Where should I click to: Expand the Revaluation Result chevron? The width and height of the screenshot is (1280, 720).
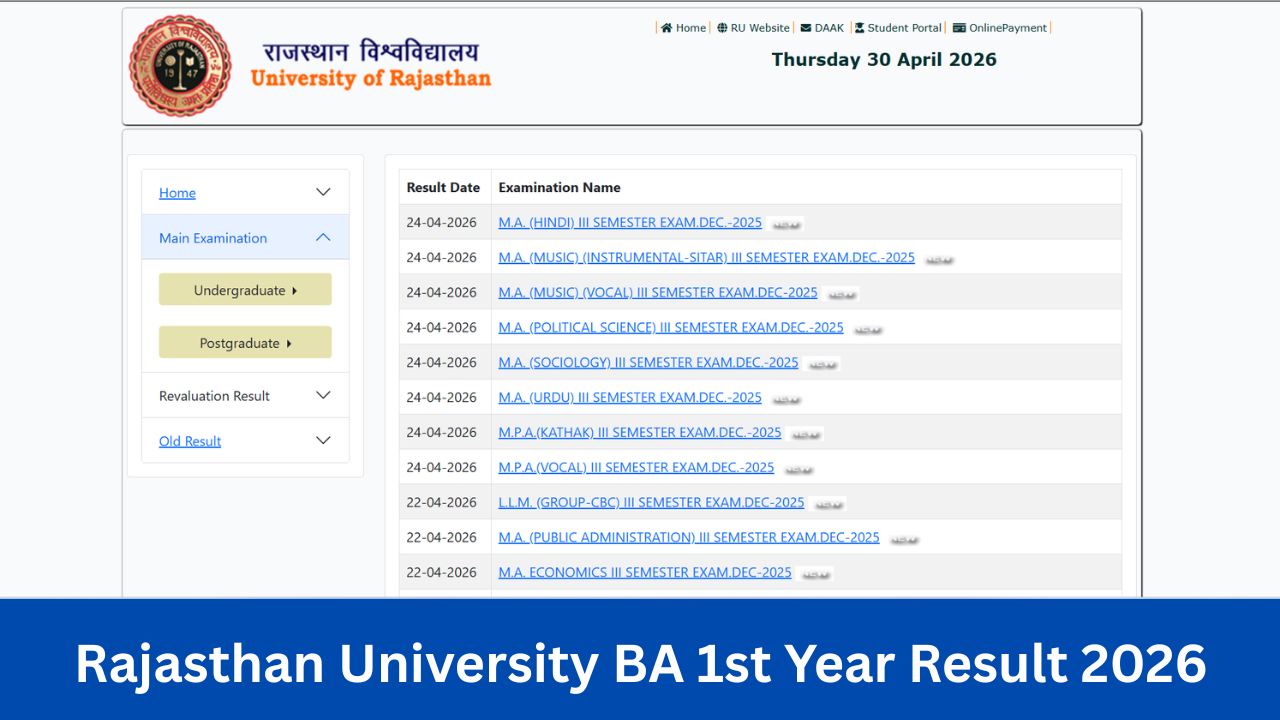(x=323, y=395)
